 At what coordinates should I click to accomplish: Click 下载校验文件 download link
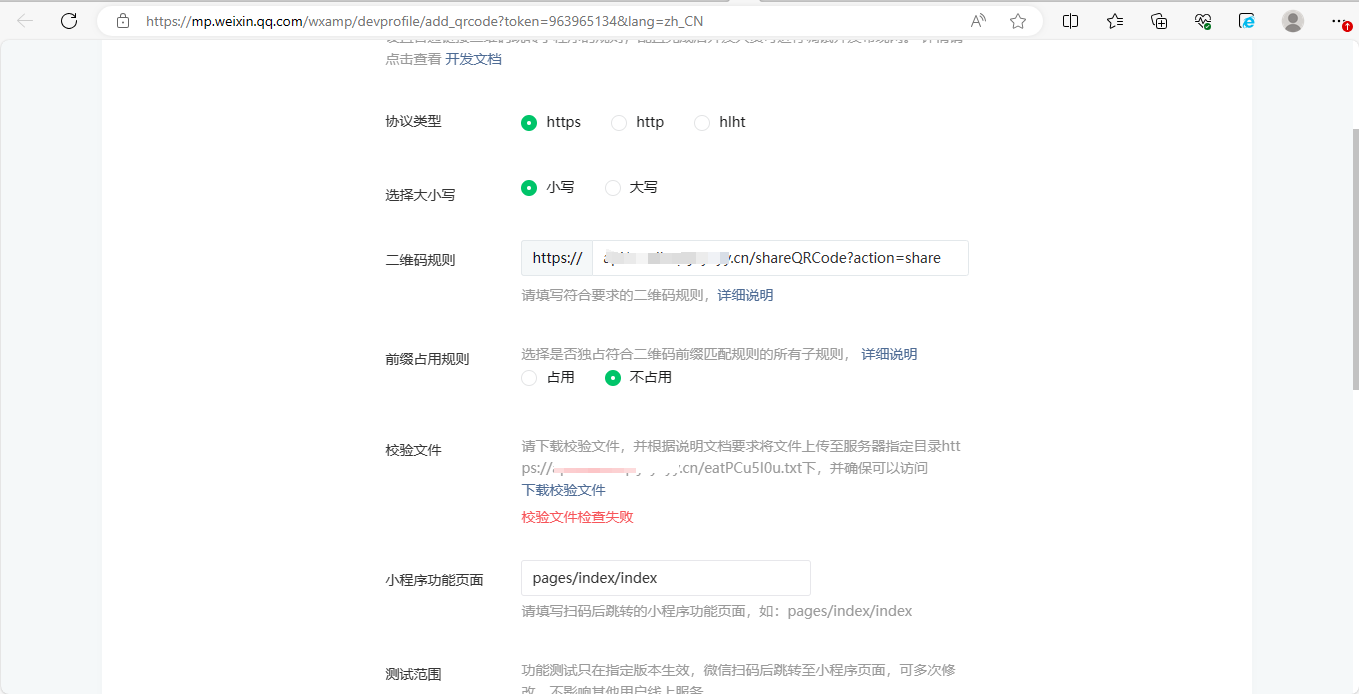563,490
